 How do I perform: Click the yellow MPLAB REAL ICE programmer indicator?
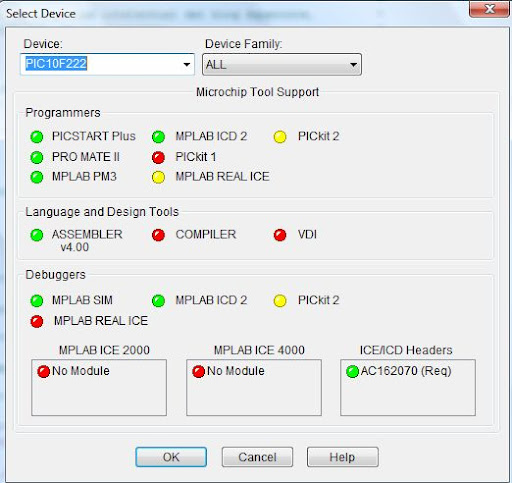point(158,177)
